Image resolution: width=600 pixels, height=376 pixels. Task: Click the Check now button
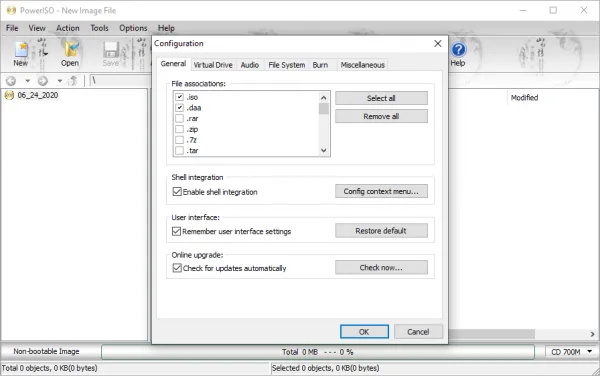(381, 267)
